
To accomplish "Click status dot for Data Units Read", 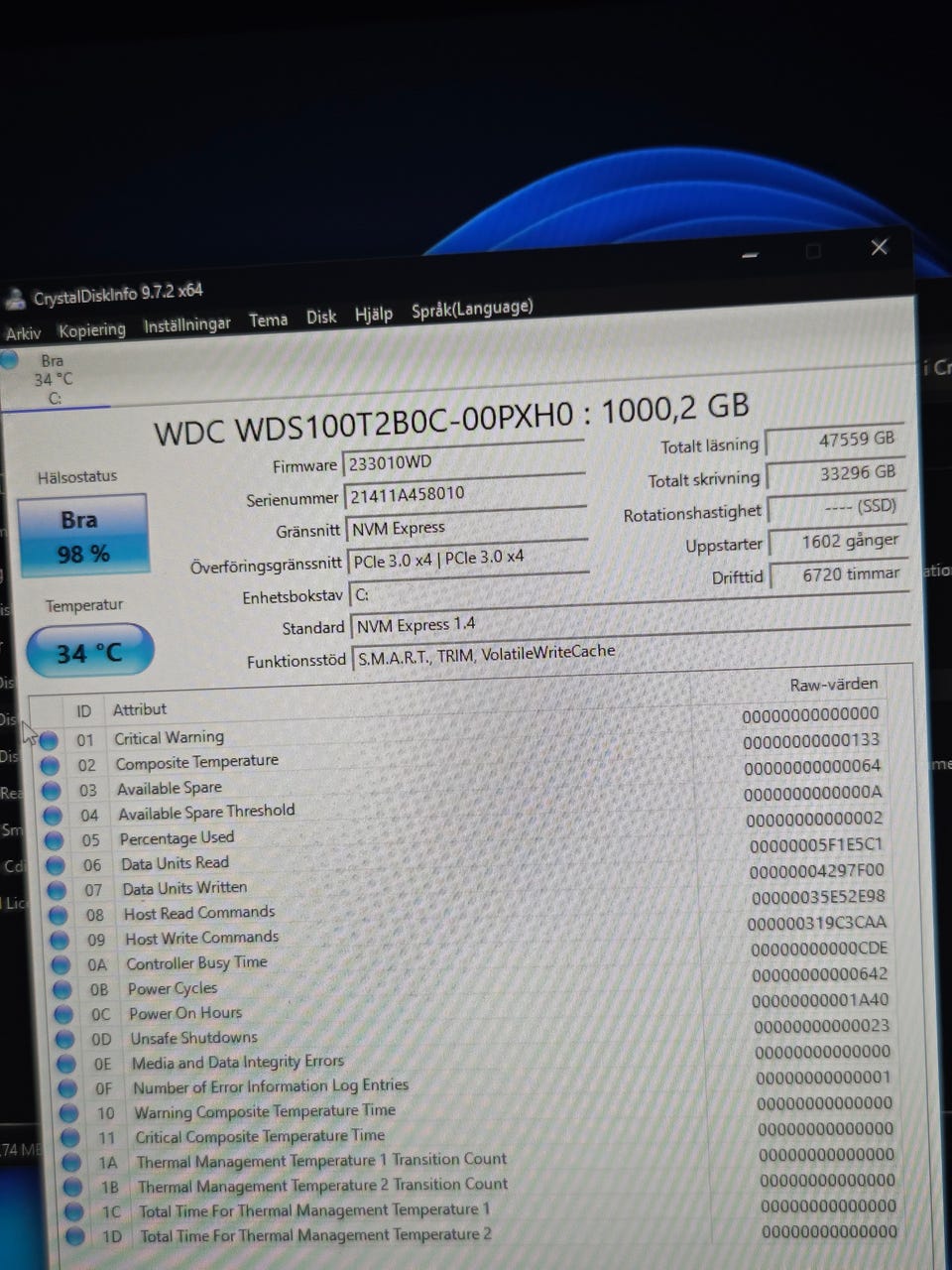I will 56,865.
